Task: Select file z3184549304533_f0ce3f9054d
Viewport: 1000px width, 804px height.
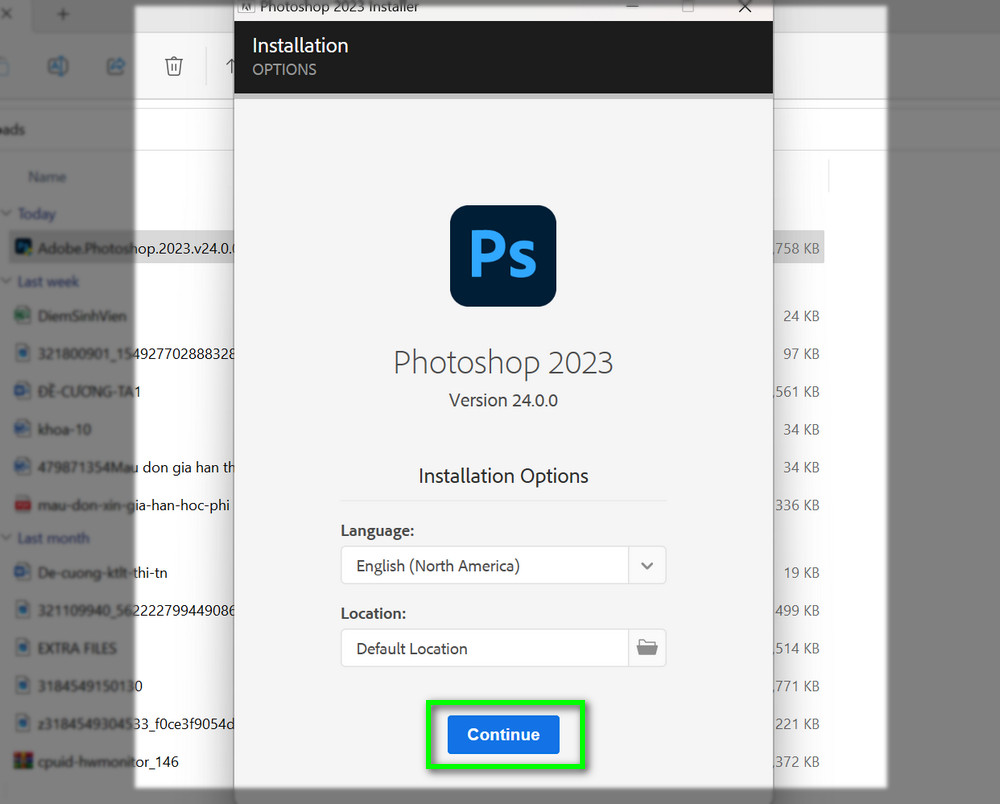Action: tap(136, 724)
